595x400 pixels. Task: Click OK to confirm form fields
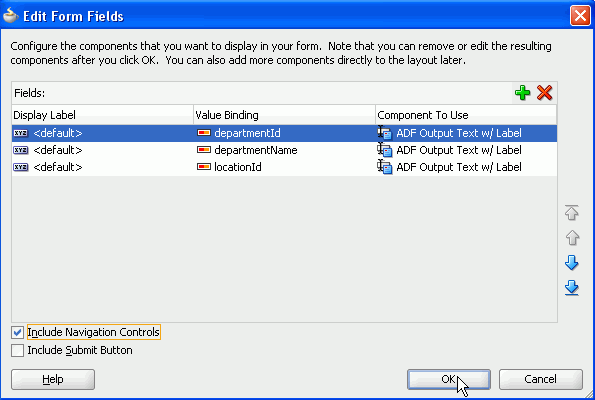pos(449,379)
